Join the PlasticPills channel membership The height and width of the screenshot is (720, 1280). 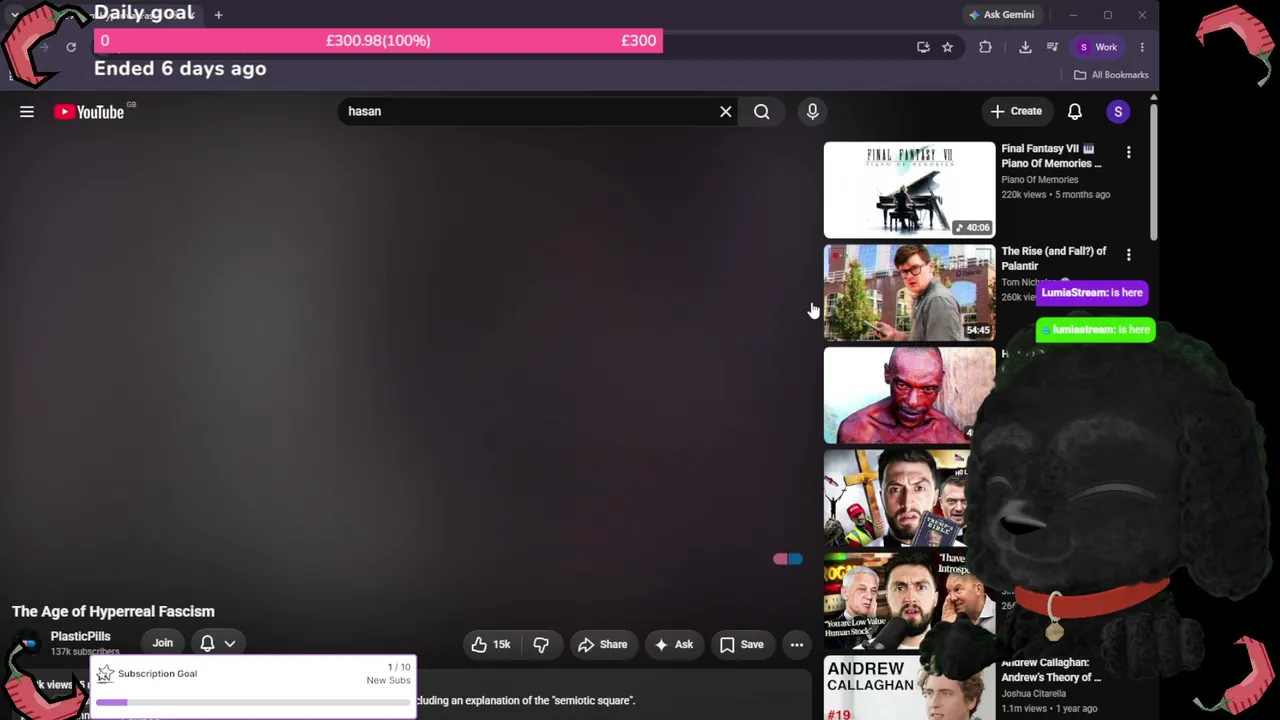tap(163, 643)
